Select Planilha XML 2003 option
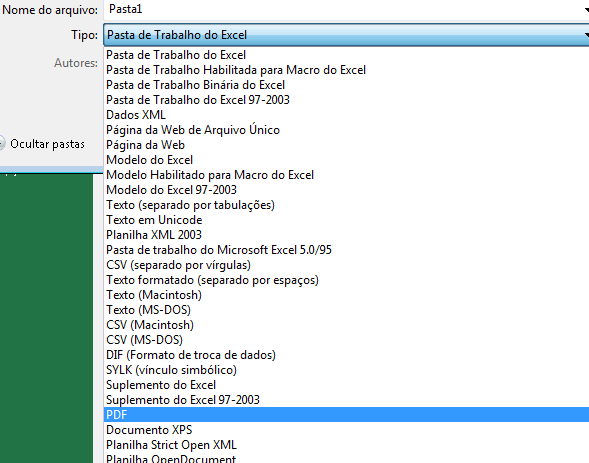The width and height of the screenshot is (589, 463). click(x=346, y=235)
